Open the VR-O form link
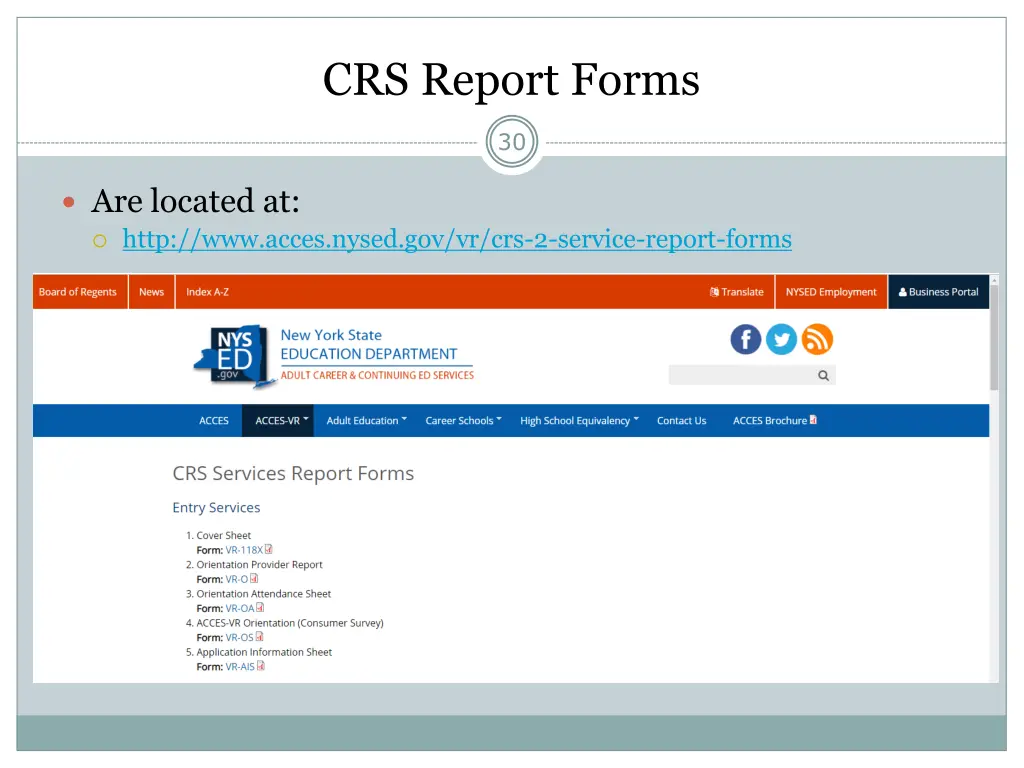 236,579
